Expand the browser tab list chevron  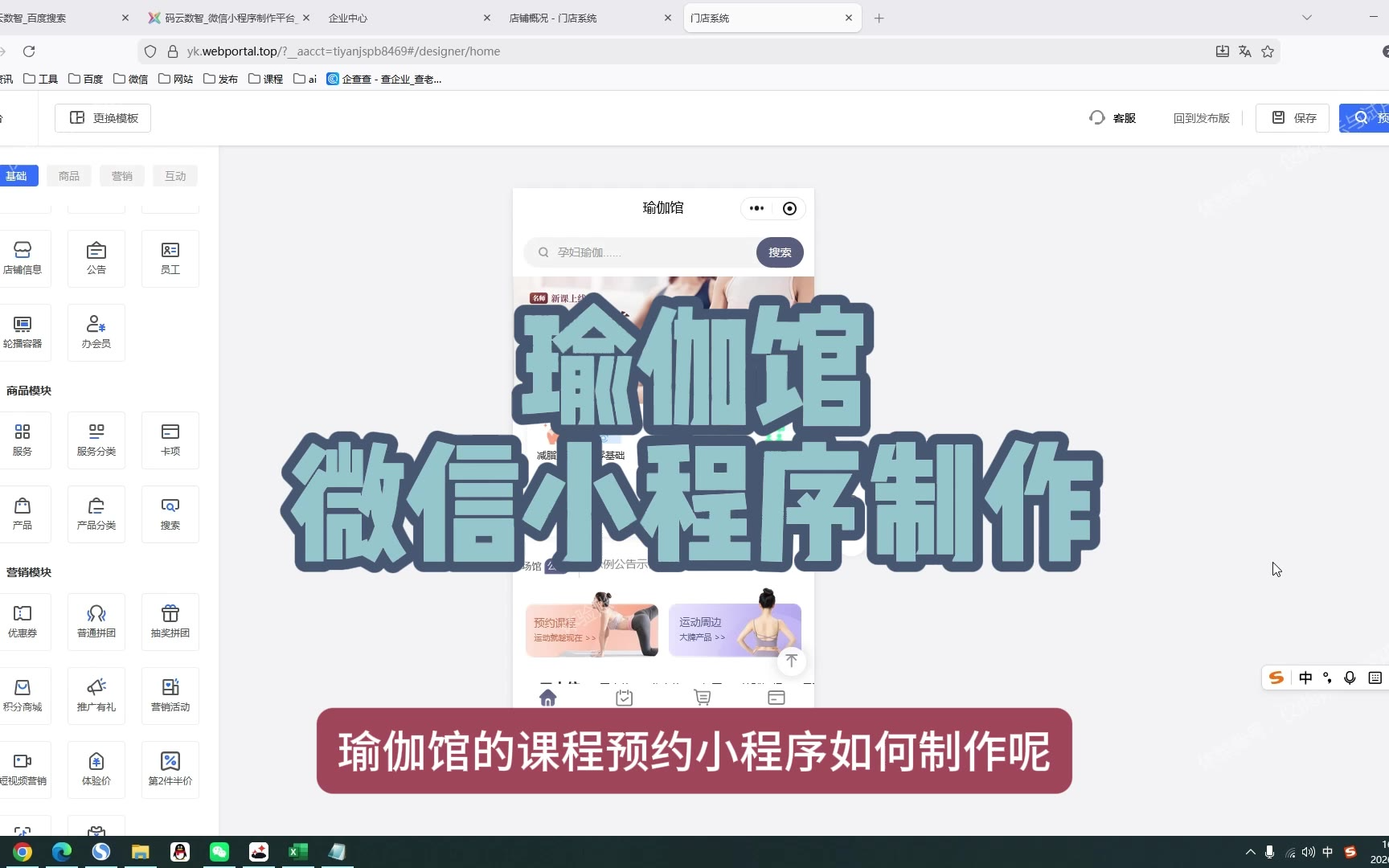pos(1307,18)
